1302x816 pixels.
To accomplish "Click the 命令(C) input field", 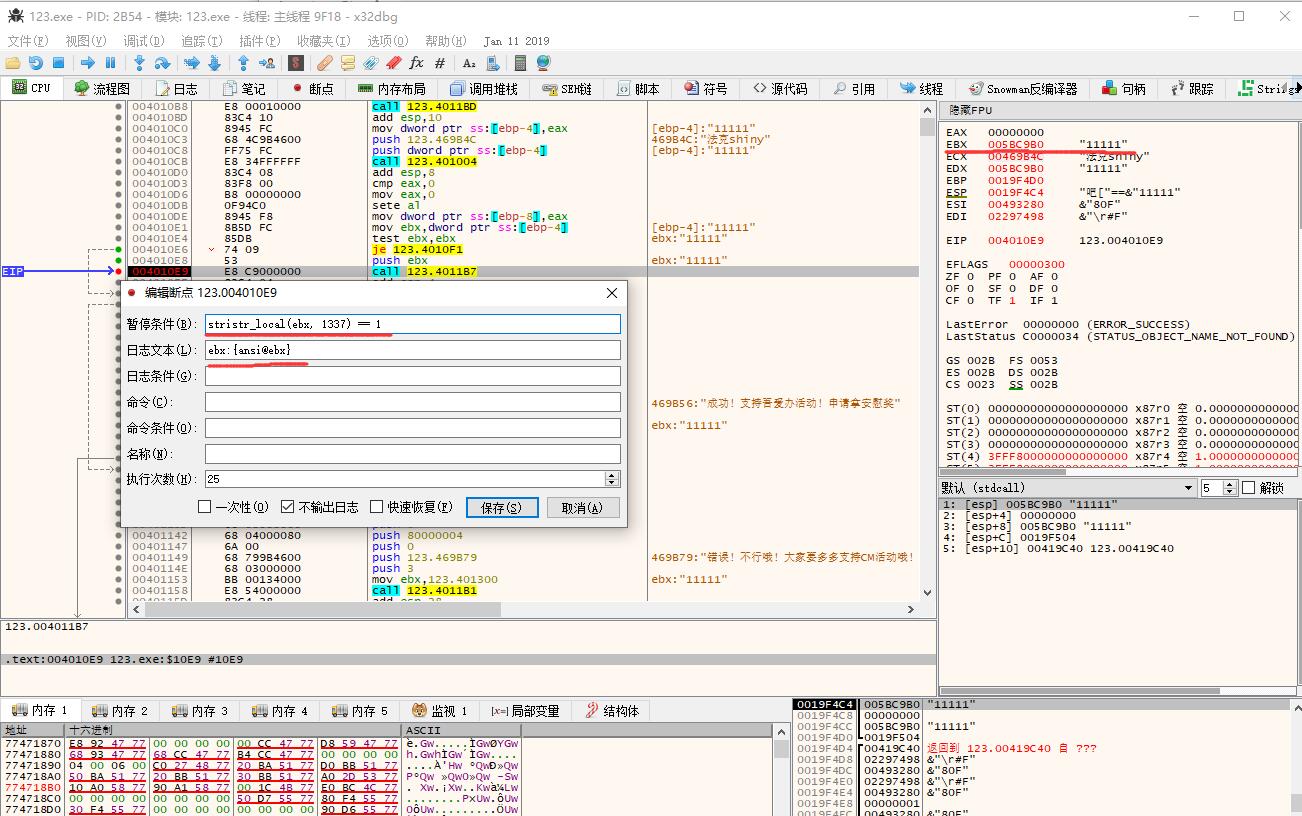I will click(x=412, y=402).
